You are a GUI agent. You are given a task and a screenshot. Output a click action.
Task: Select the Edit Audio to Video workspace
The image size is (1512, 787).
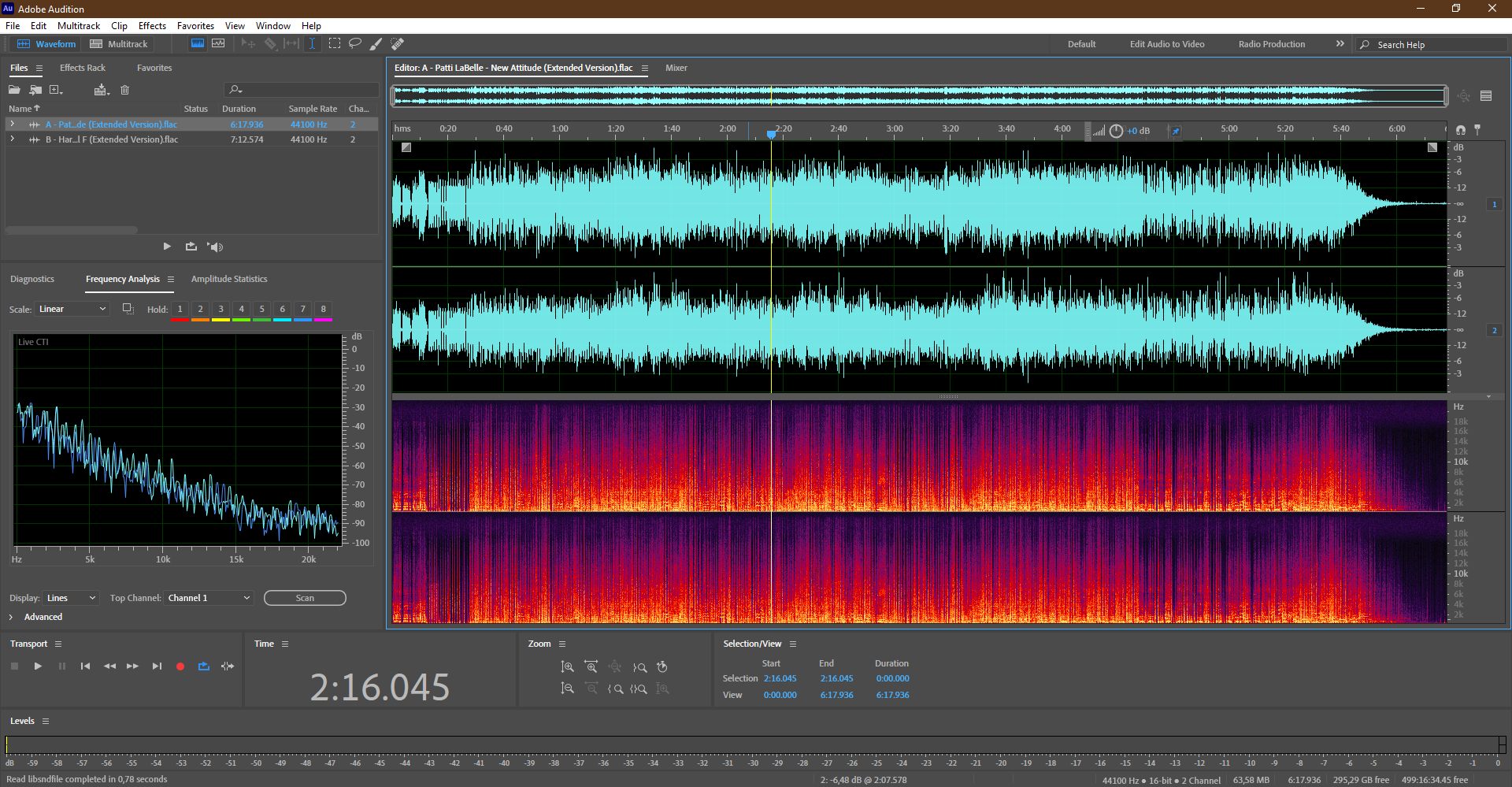(x=1167, y=44)
